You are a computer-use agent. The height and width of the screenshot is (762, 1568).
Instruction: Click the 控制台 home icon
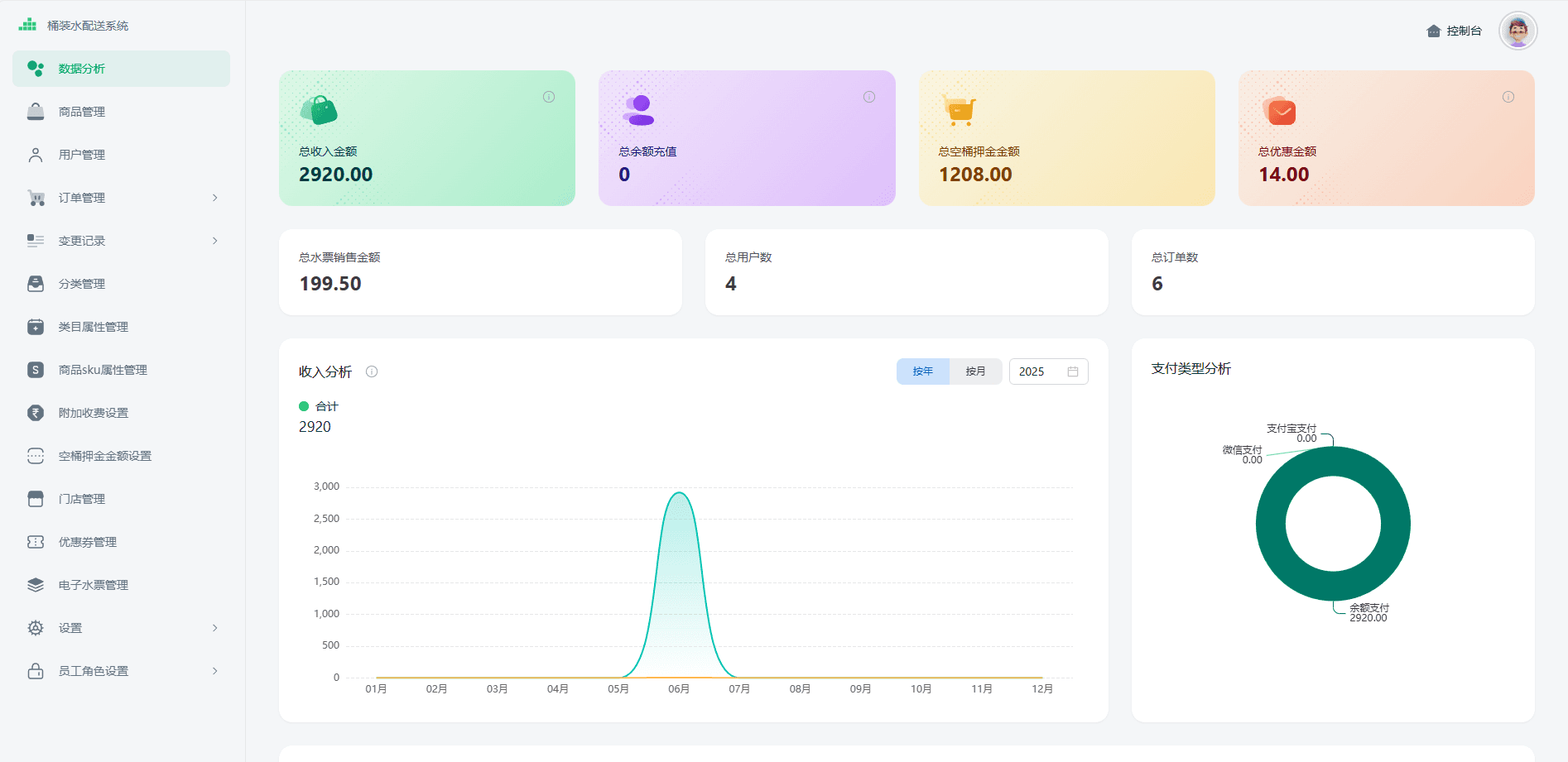(1434, 31)
